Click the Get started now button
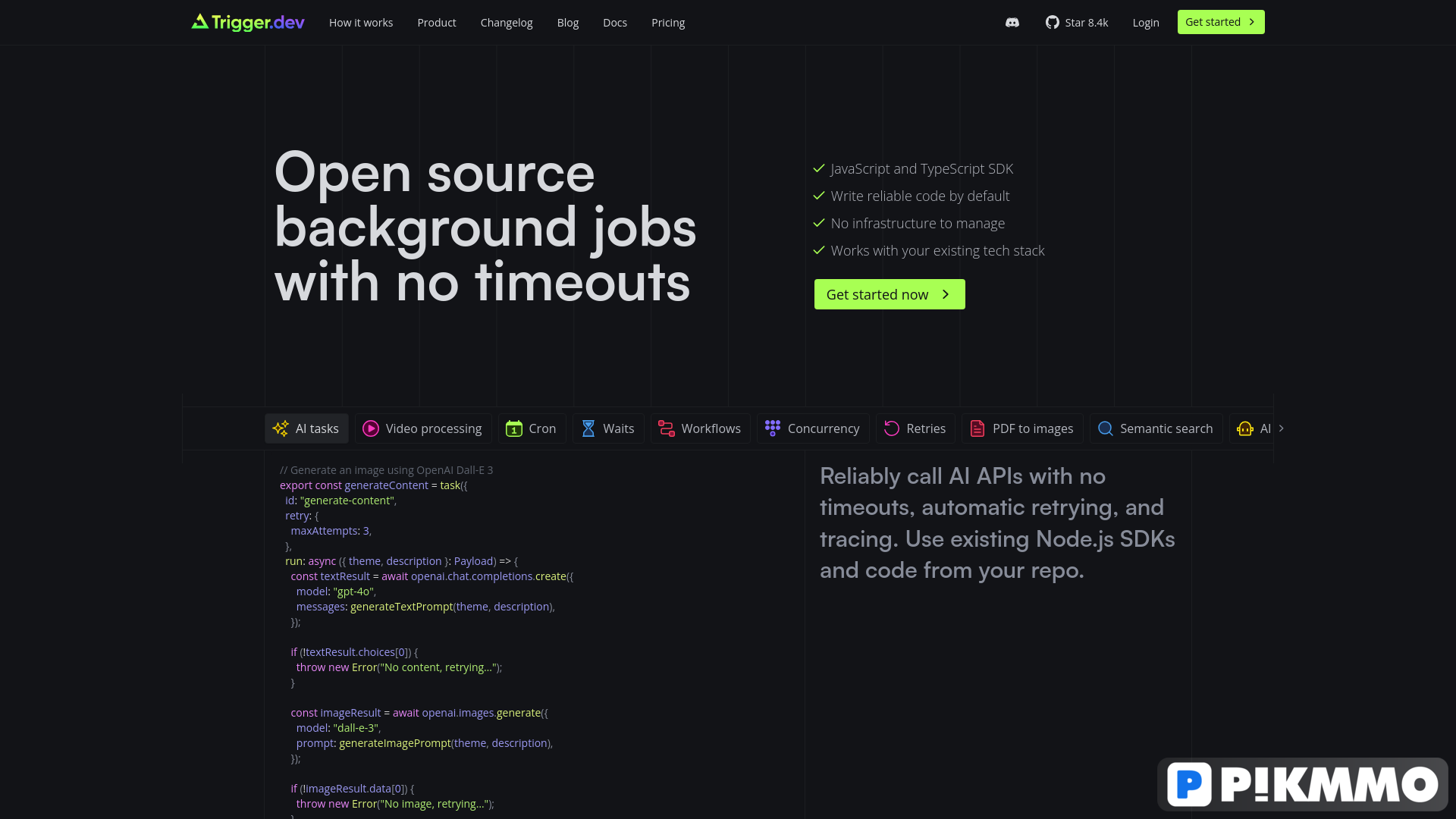The image size is (1456, 819). [890, 294]
